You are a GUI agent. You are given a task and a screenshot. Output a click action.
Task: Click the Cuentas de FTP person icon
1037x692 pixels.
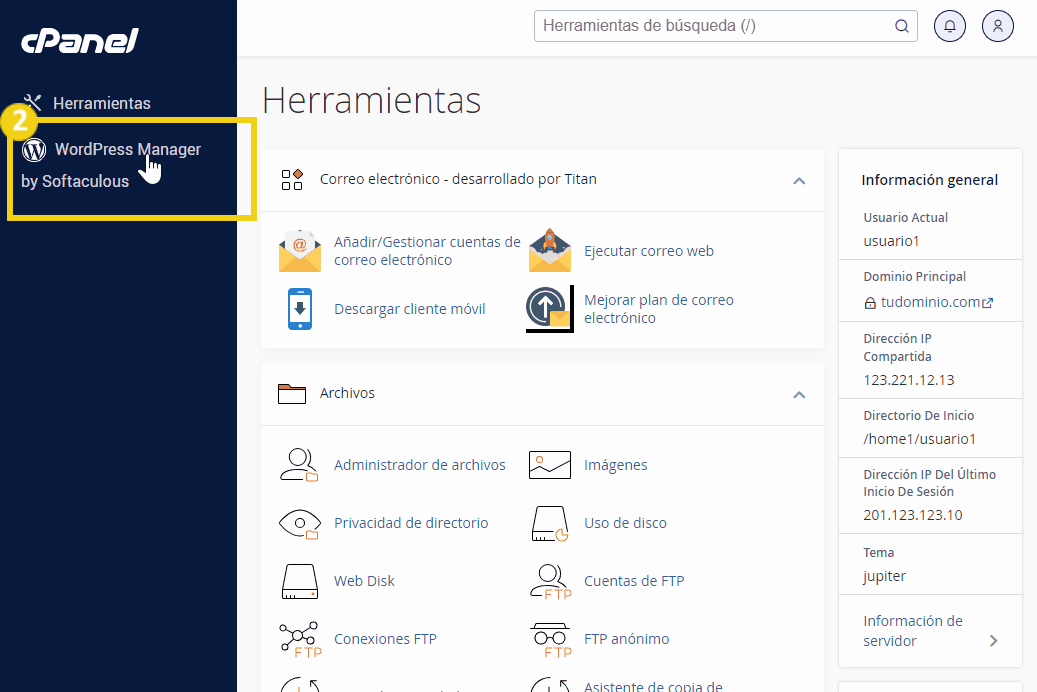pos(550,581)
